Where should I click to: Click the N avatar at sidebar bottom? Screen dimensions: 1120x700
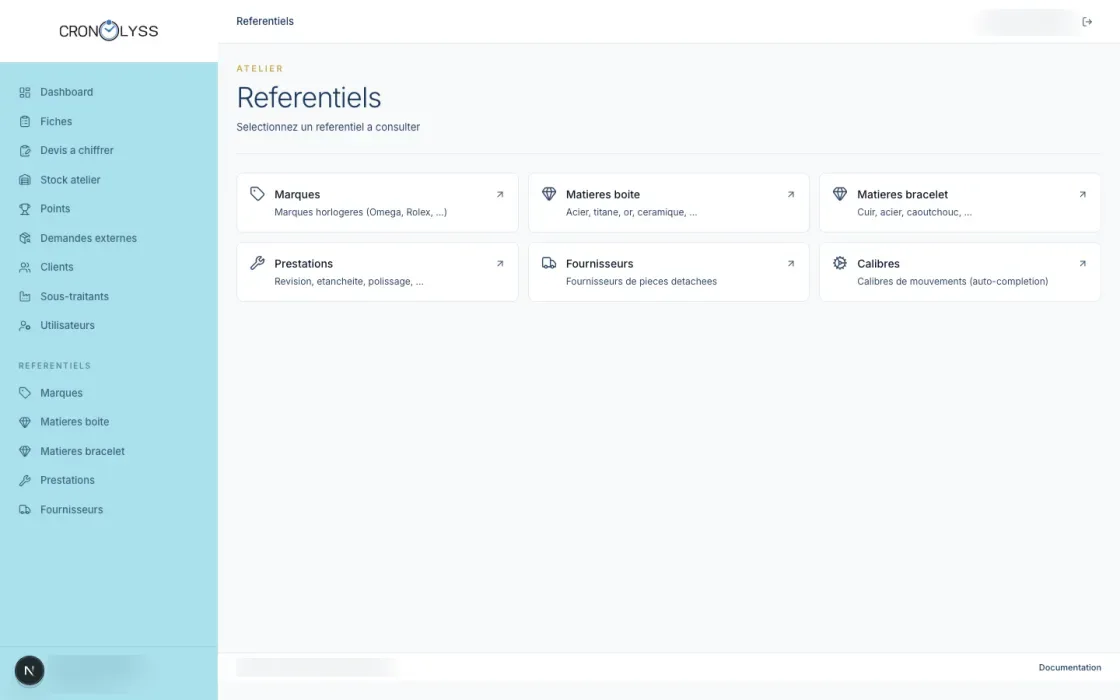tap(29, 671)
